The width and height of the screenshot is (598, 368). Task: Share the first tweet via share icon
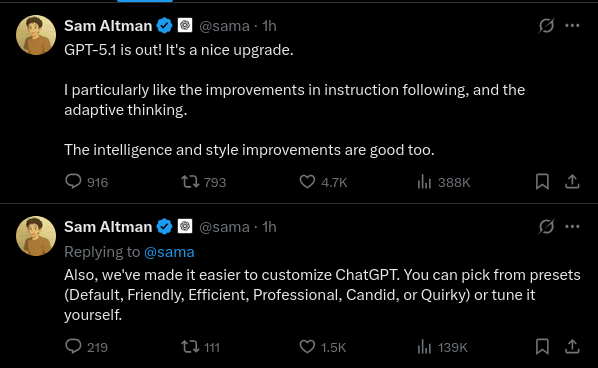tap(572, 182)
